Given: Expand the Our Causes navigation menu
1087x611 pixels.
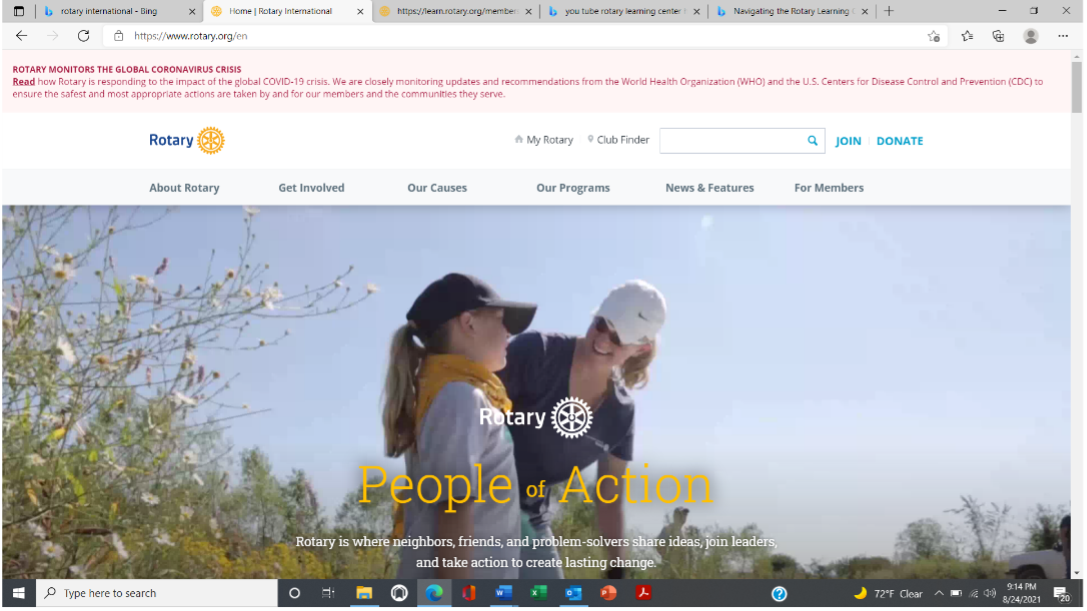Looking at the screenshot, I should [437, 188].
